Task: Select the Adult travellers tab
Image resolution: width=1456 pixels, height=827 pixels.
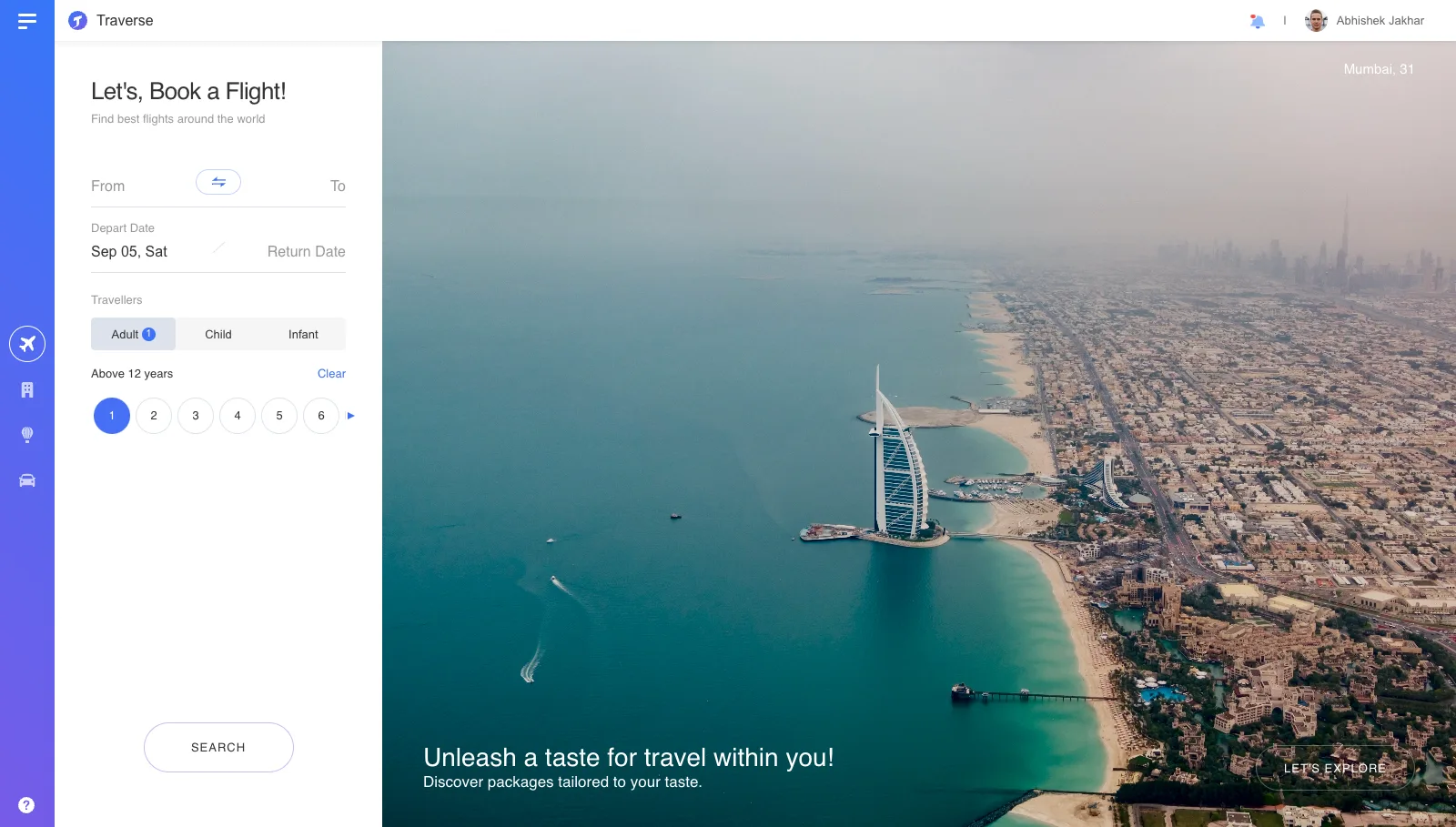Action: click(133, 334)
